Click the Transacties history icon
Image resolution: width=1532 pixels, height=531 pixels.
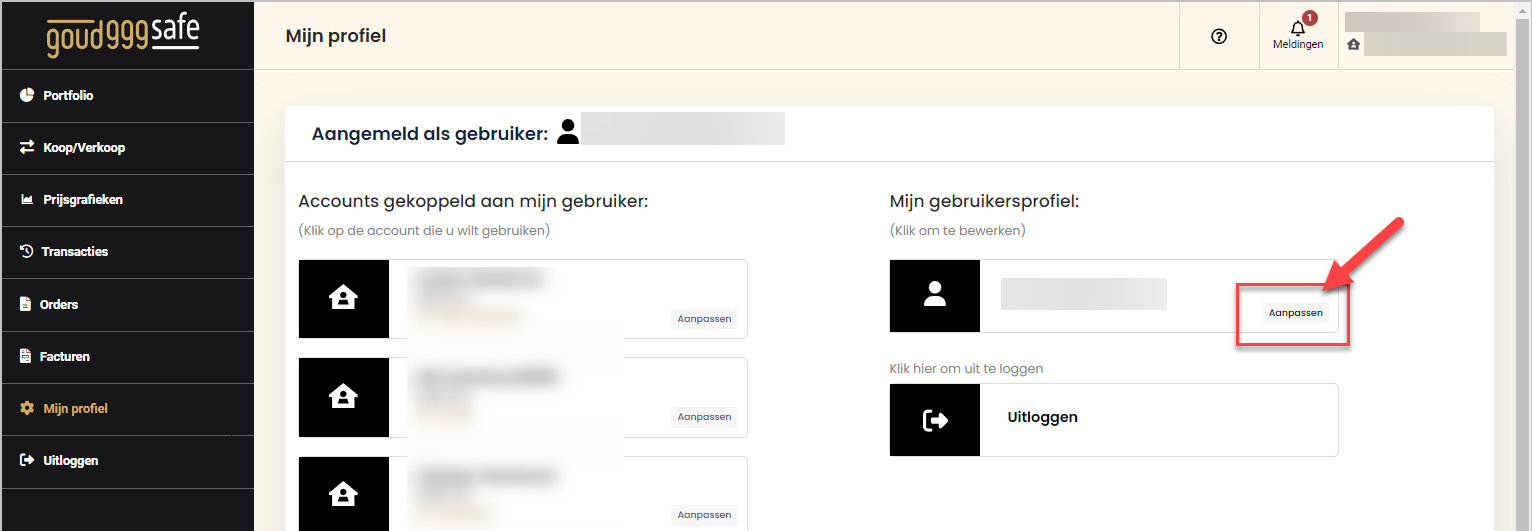(27, 252)
